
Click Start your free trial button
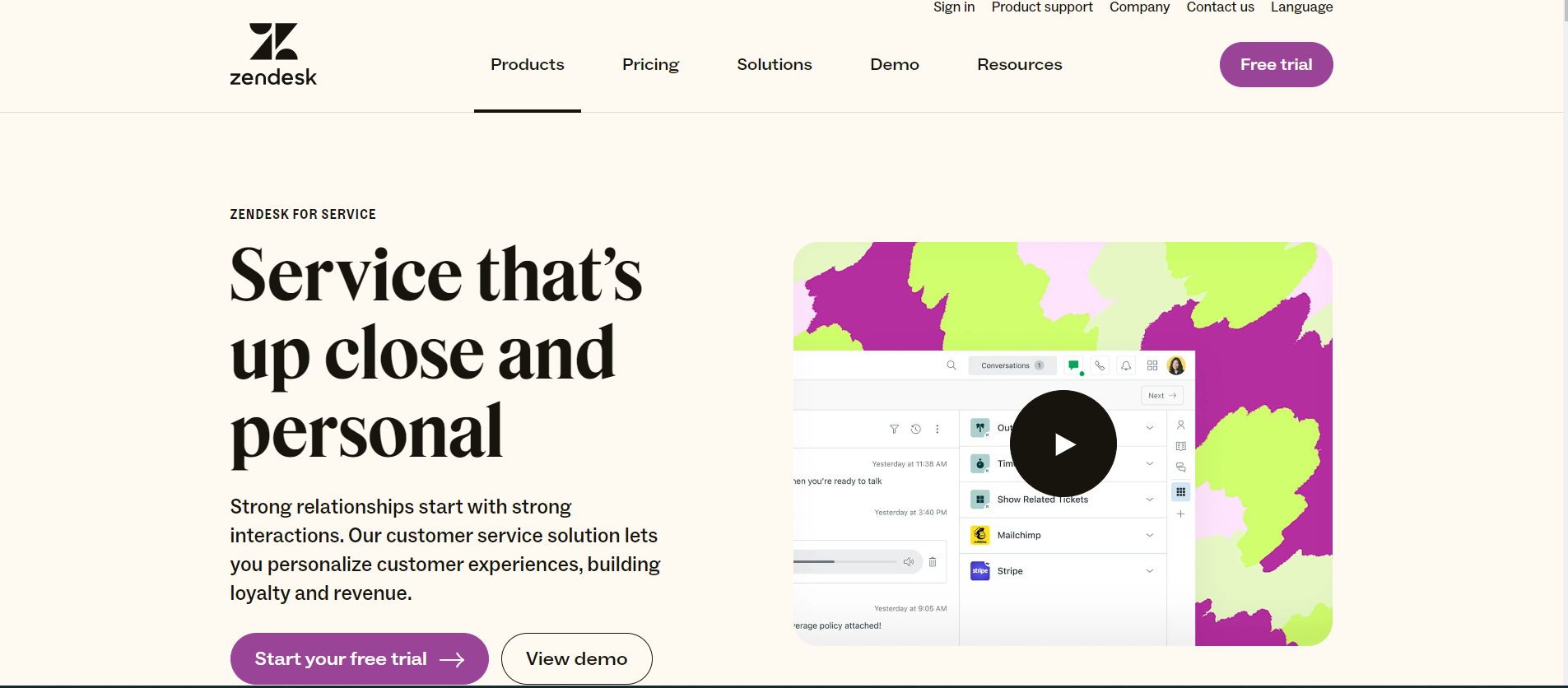click(359, 658)
